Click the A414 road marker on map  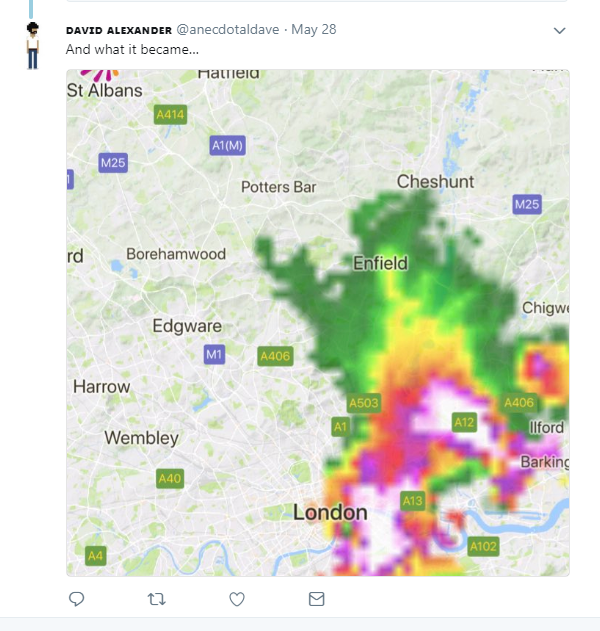171,115
